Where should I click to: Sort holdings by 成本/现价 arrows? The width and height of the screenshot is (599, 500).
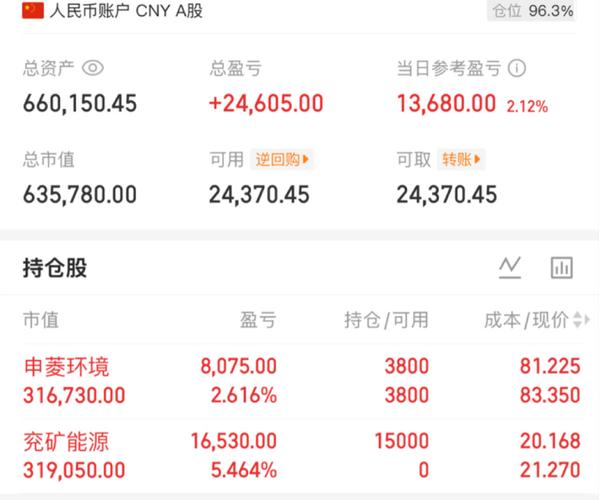(x=581, y=320)
